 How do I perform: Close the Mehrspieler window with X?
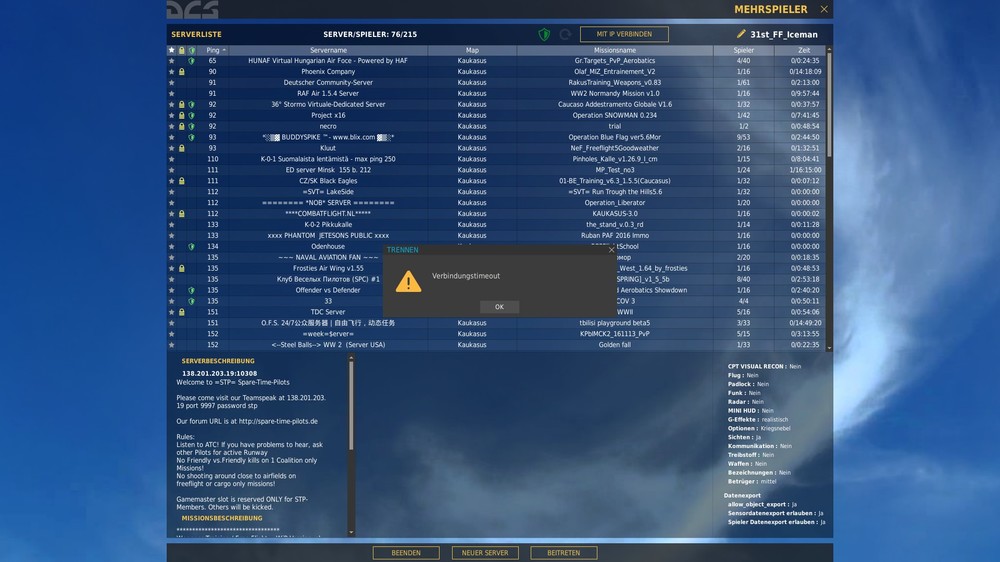click(x=824, y=9)
